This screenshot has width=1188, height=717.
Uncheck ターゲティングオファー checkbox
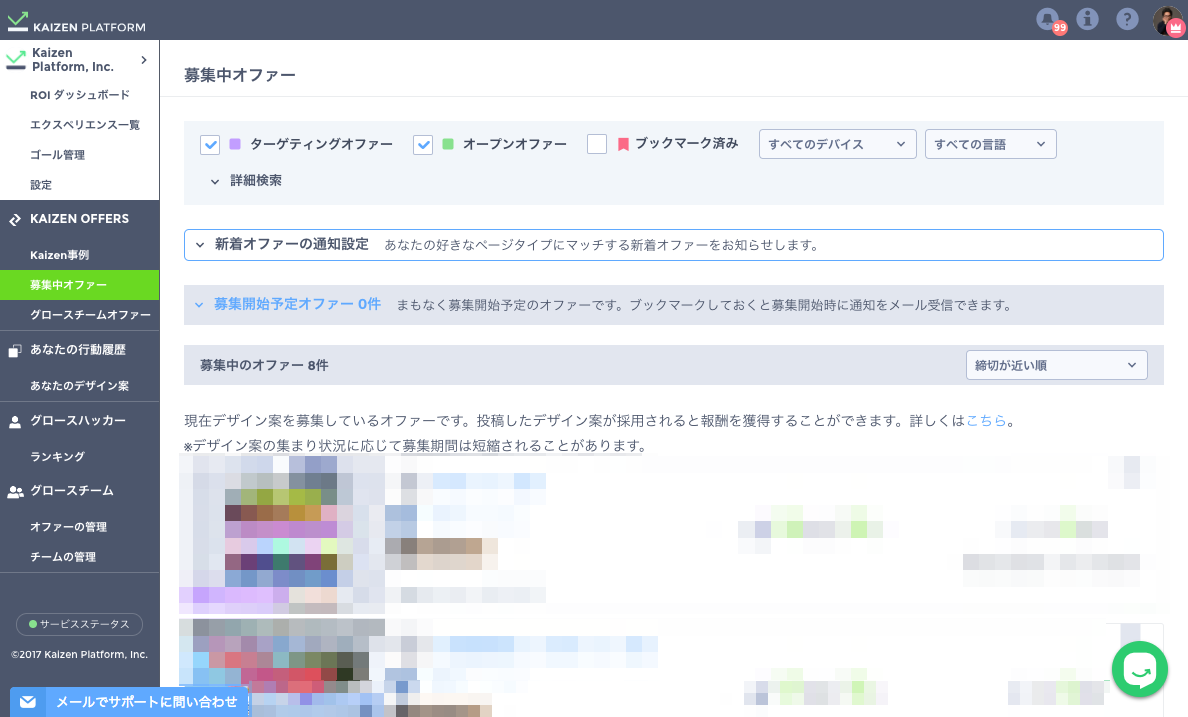click(210, 144)
